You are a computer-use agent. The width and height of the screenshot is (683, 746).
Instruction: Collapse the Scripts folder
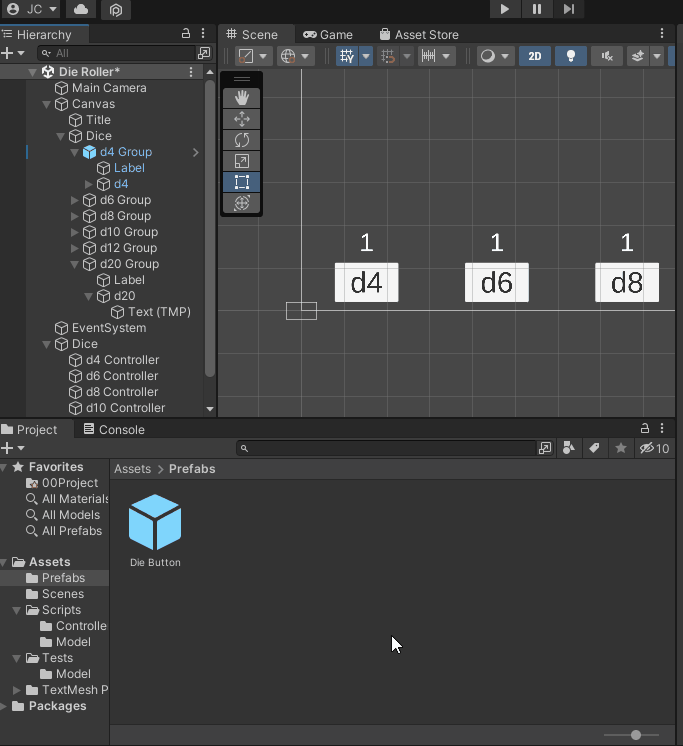[x=17, y=610]
